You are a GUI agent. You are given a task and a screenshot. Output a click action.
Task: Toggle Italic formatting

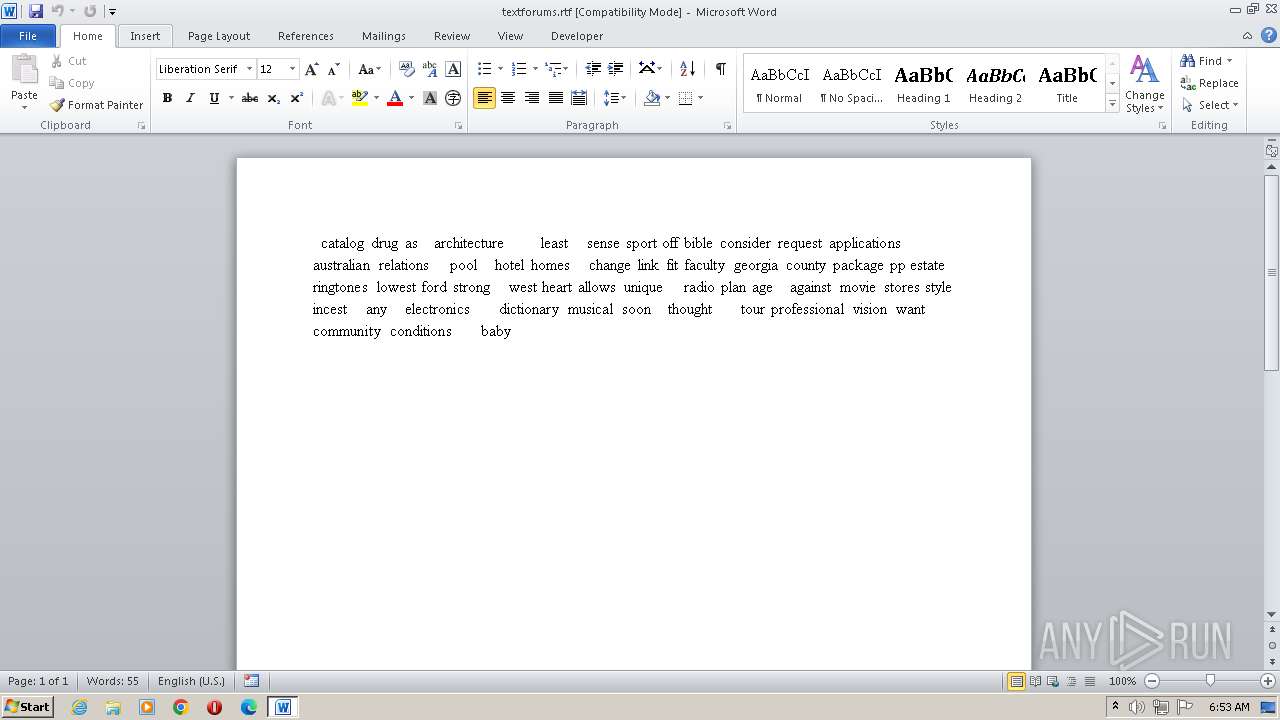coord(190,98)
